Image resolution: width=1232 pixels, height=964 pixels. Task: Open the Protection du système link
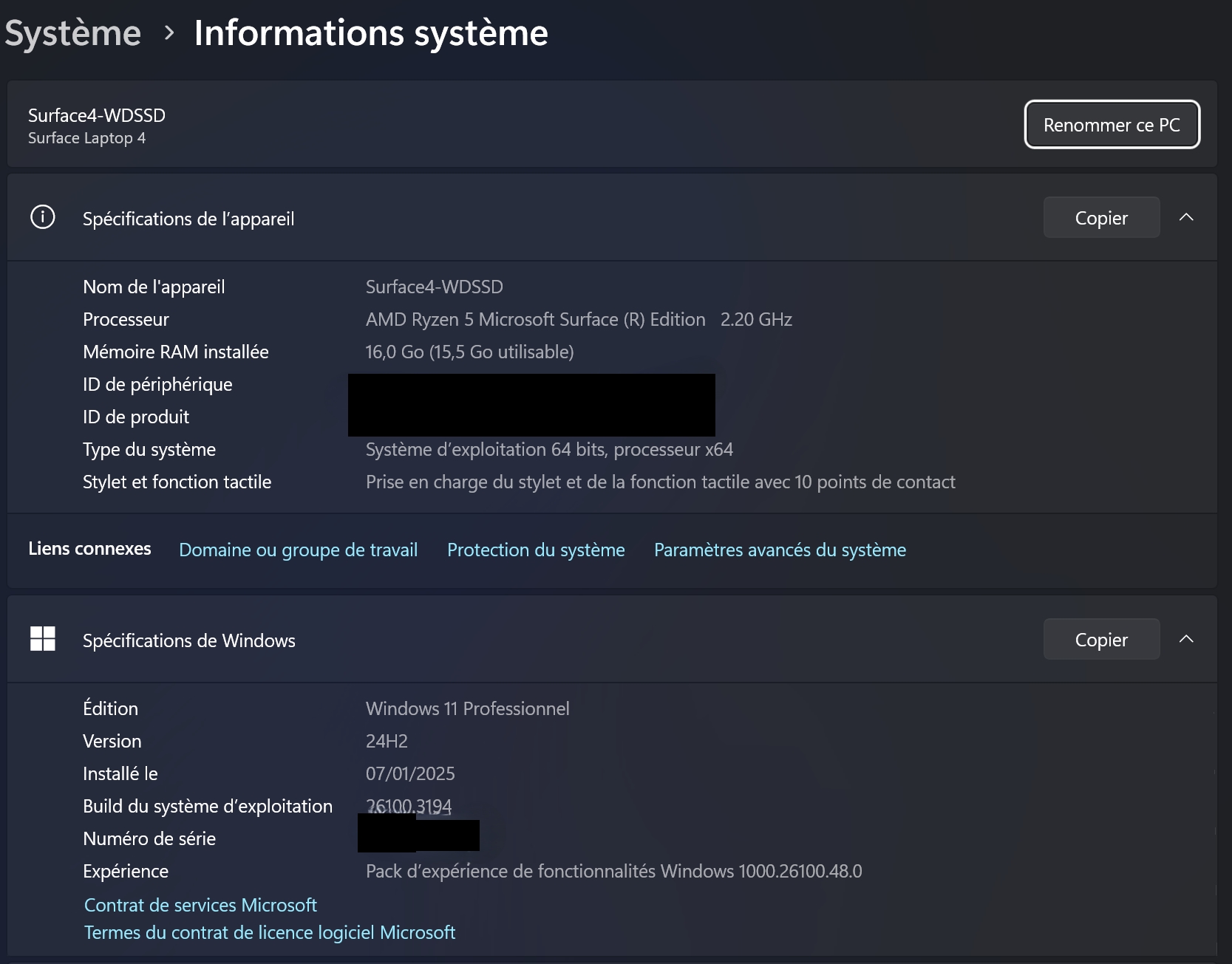tap(536, 550)
